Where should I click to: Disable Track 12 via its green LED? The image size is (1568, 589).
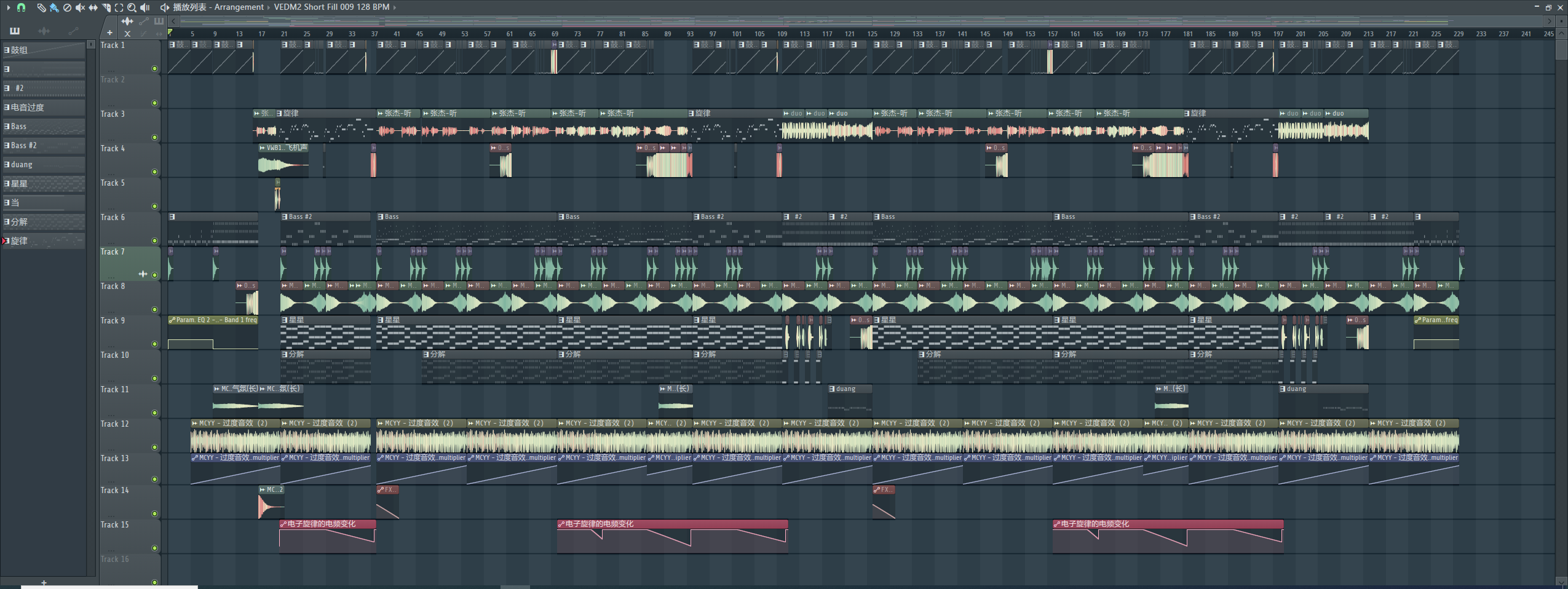pyautogui.click(x=154, y=448)
